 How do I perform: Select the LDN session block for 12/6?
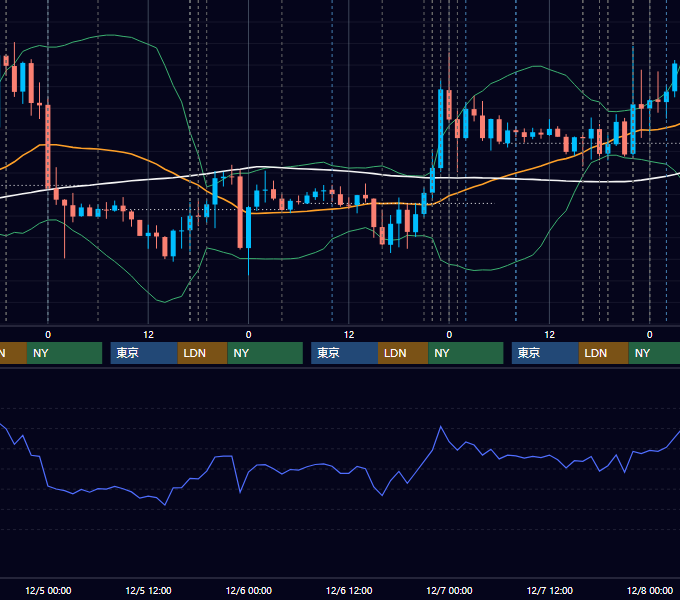[x=403, y=353]
